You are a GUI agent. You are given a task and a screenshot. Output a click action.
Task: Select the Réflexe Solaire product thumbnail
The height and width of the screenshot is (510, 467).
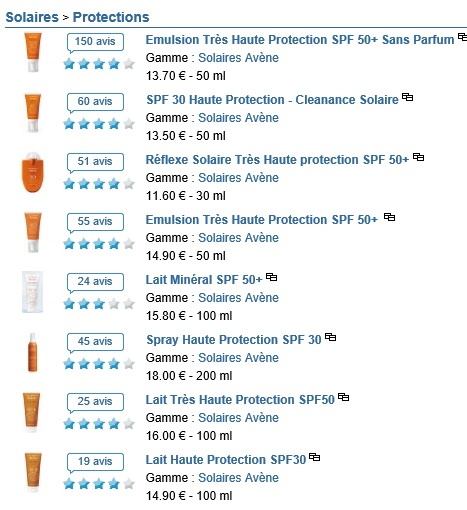[32, 172]
